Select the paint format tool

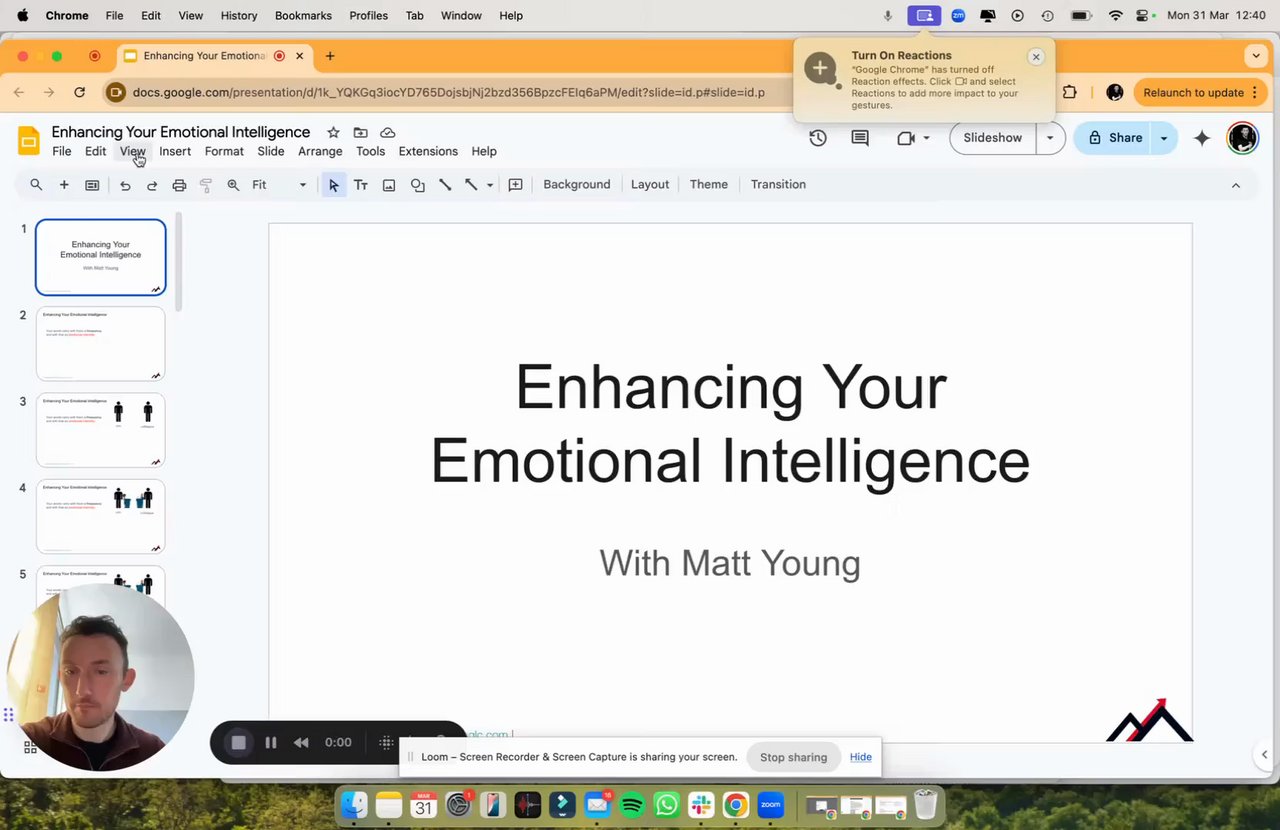(206, 185)
